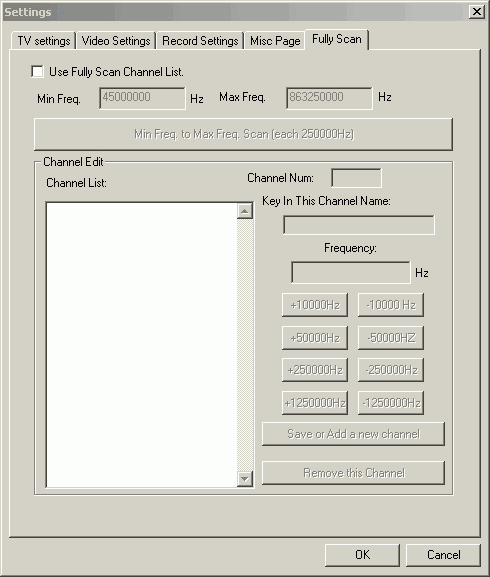Cancel the Settings dialog
490x577 pixels.
pos(443,555)
